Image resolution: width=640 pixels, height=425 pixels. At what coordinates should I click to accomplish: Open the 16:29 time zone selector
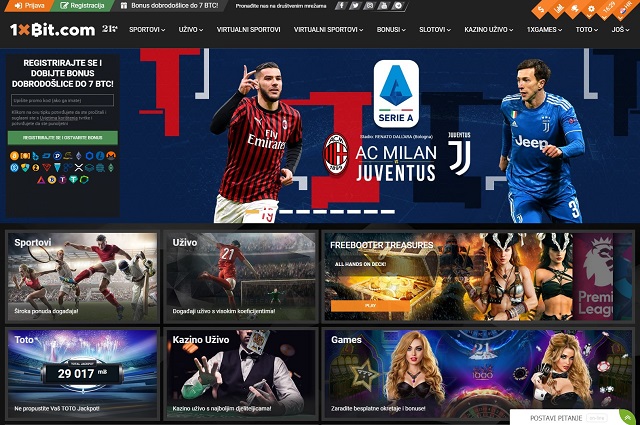tap(608, 8)
